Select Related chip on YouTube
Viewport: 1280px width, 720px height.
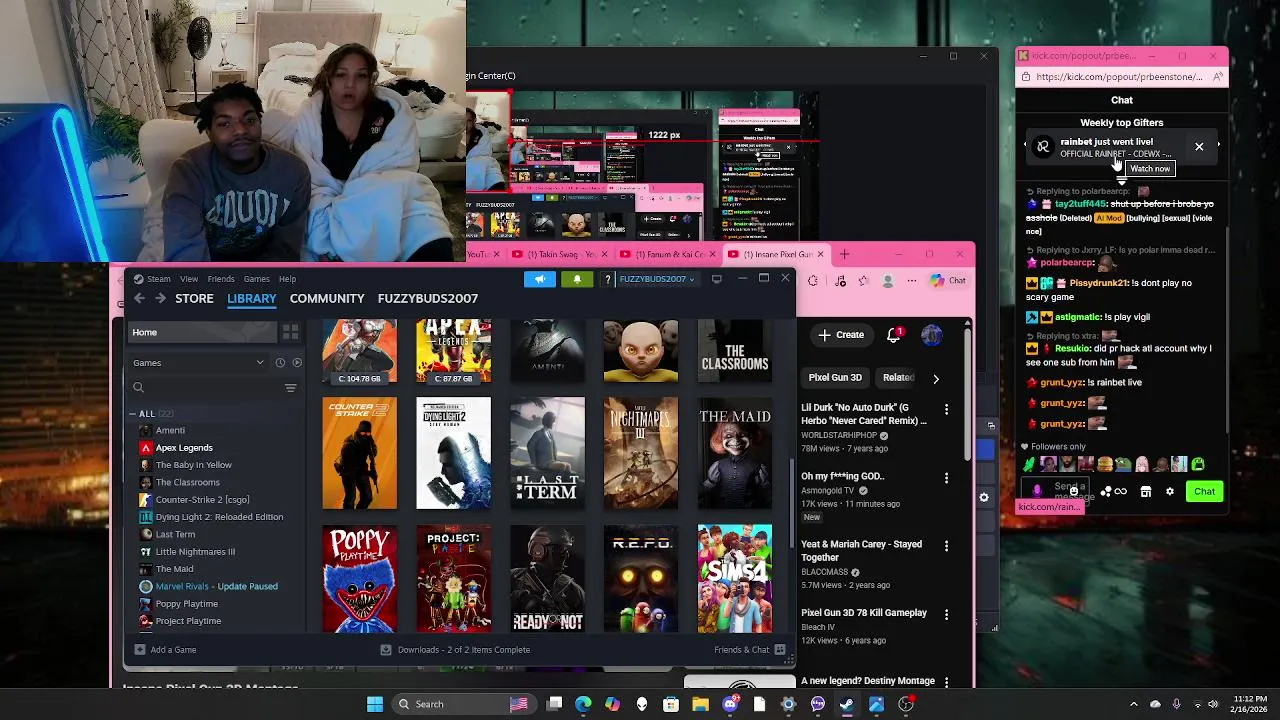point(897,378)
